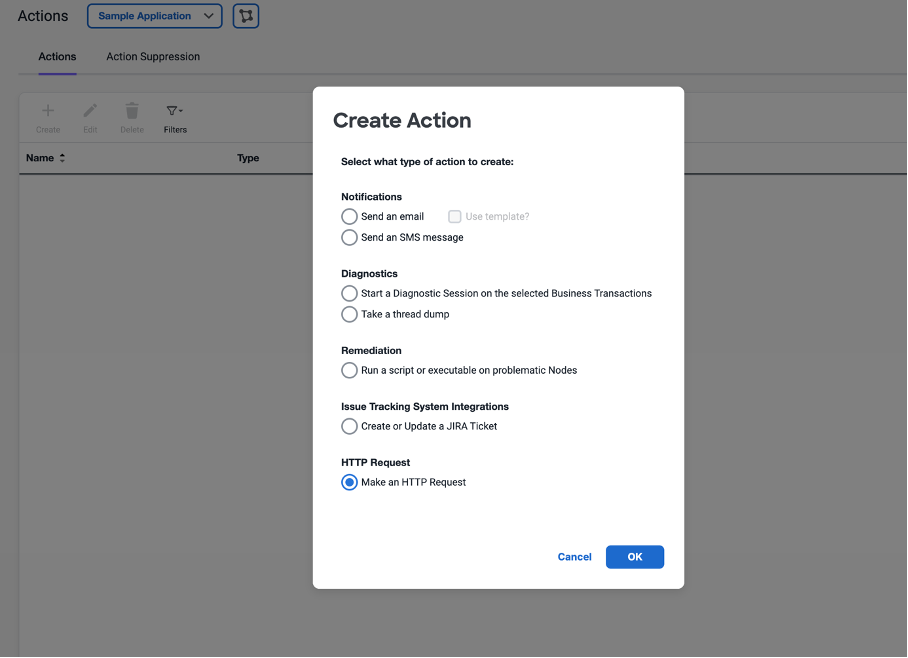Tick the Use template checkbox
908x658 pixels.
point(455,216)
